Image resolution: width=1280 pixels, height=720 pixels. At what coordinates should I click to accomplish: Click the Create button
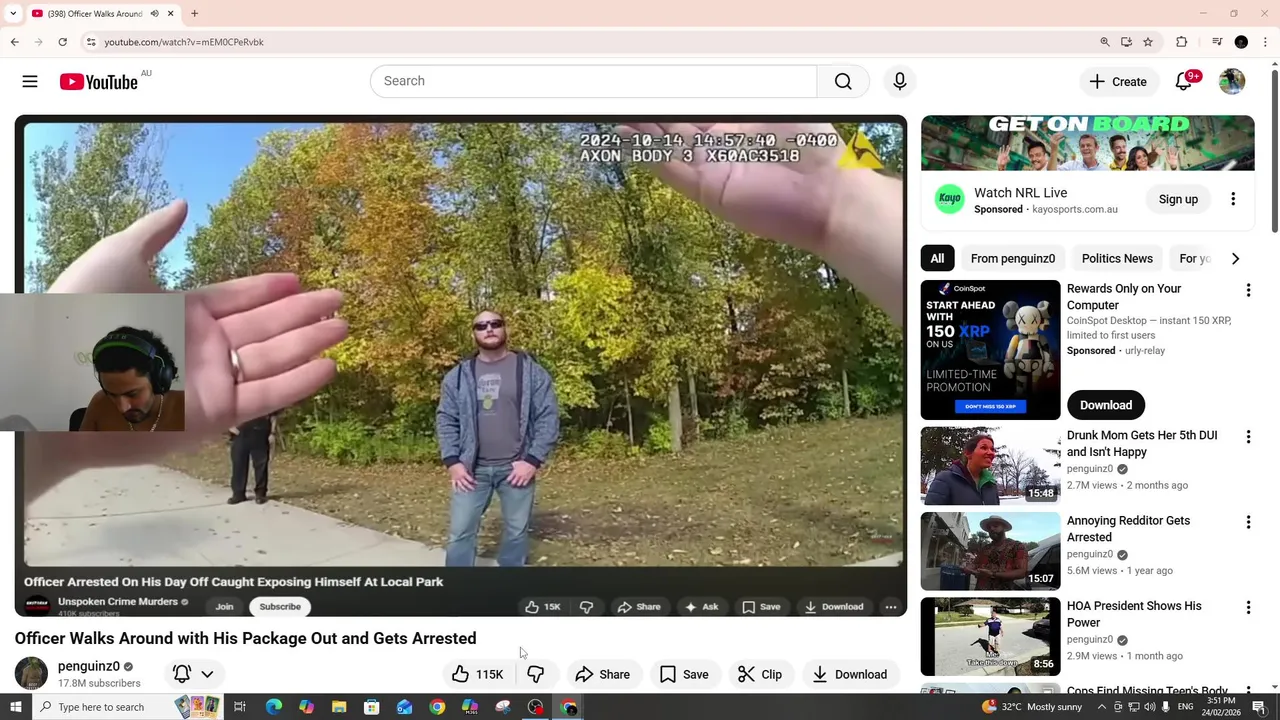pyautogui.click(x=1118, y=81)
